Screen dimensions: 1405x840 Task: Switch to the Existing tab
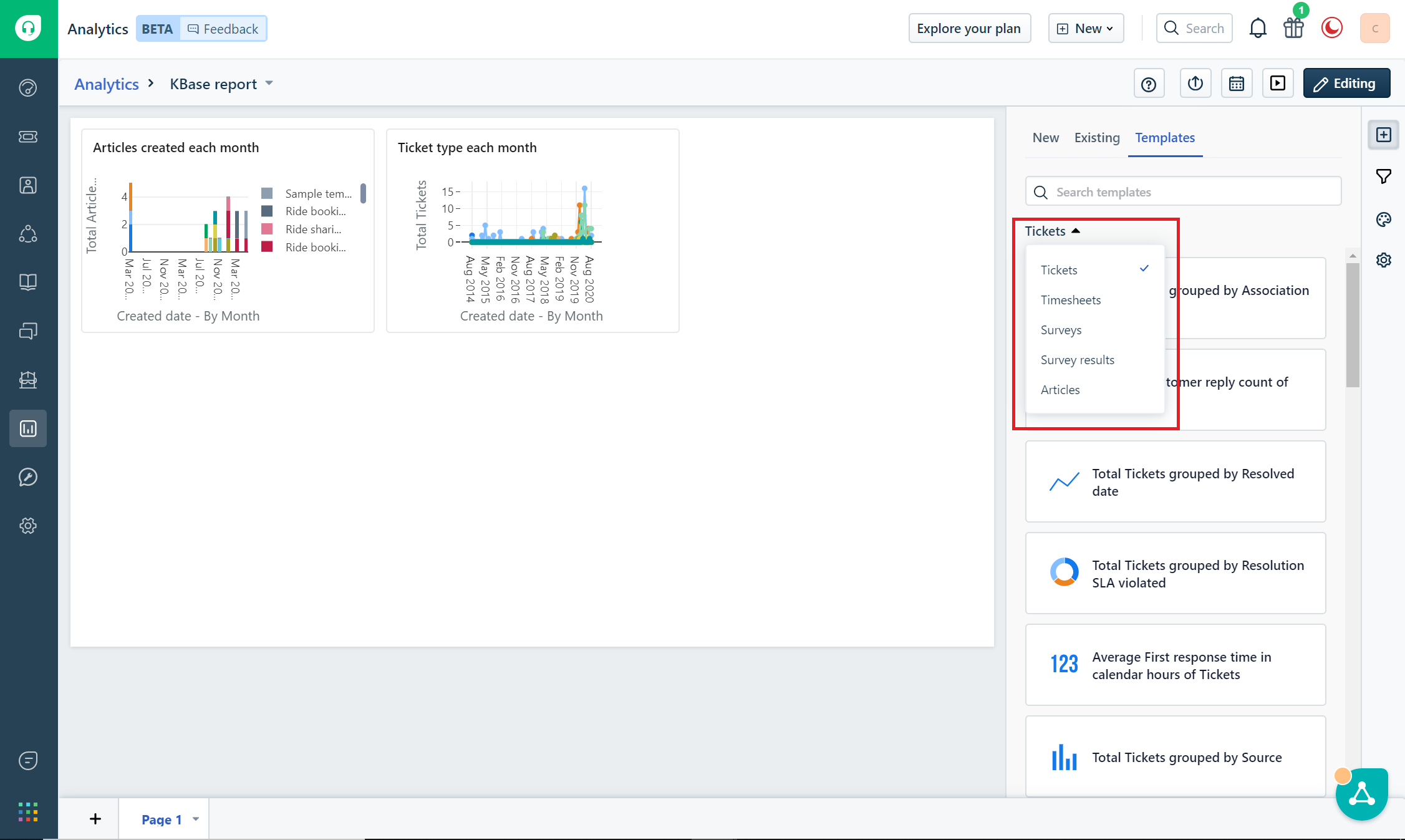click(x=1096, y=138)
